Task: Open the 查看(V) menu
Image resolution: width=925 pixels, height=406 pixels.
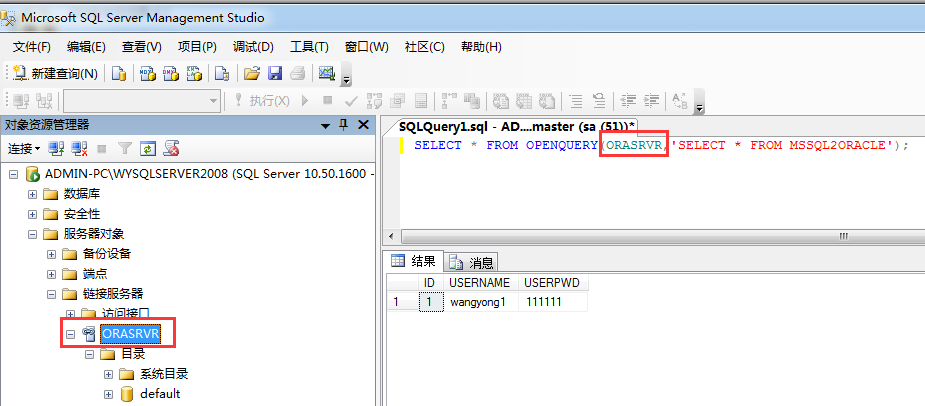Action: pos(142,47)
